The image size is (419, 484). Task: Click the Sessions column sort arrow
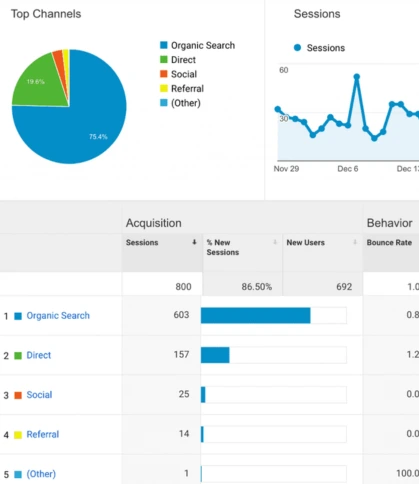point(194,242)
